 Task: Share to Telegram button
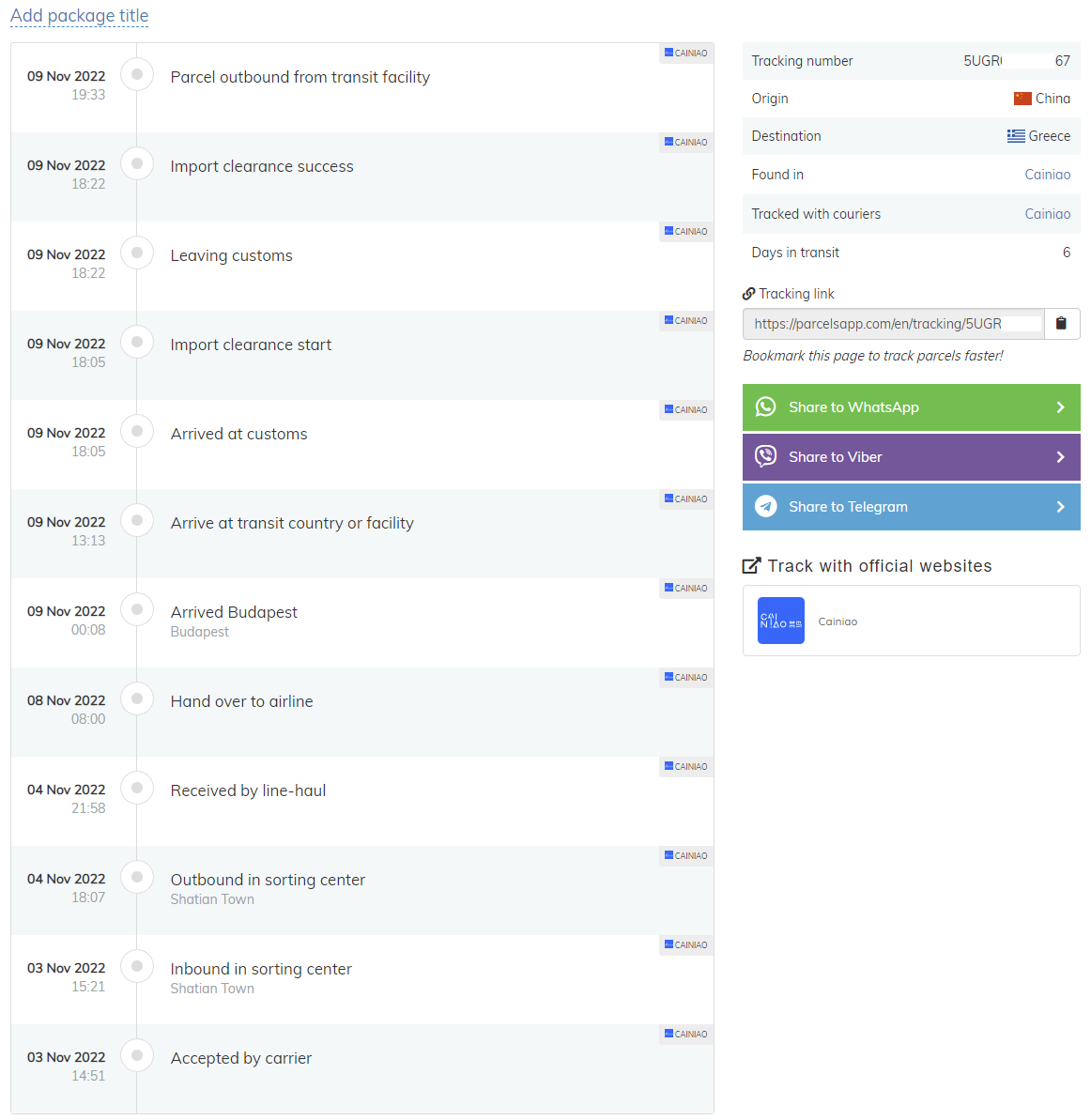pyautogui.click(x=911, y=507)
